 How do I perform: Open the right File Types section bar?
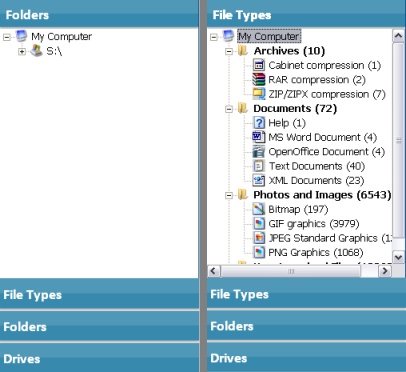click(306, 294)
